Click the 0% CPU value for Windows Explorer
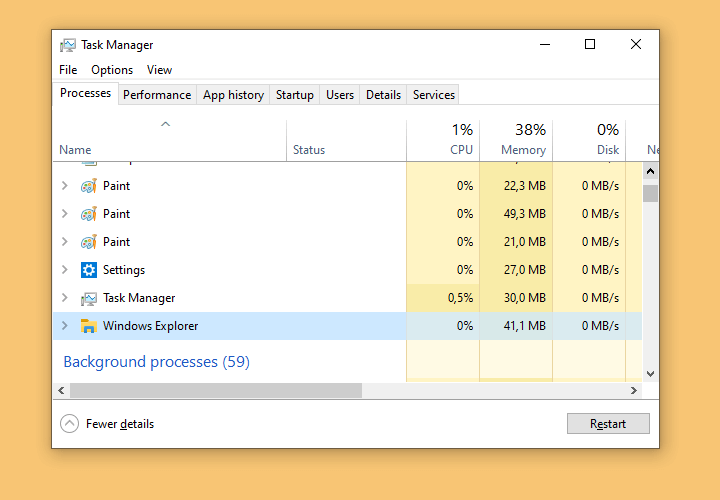 click(465, 326)
